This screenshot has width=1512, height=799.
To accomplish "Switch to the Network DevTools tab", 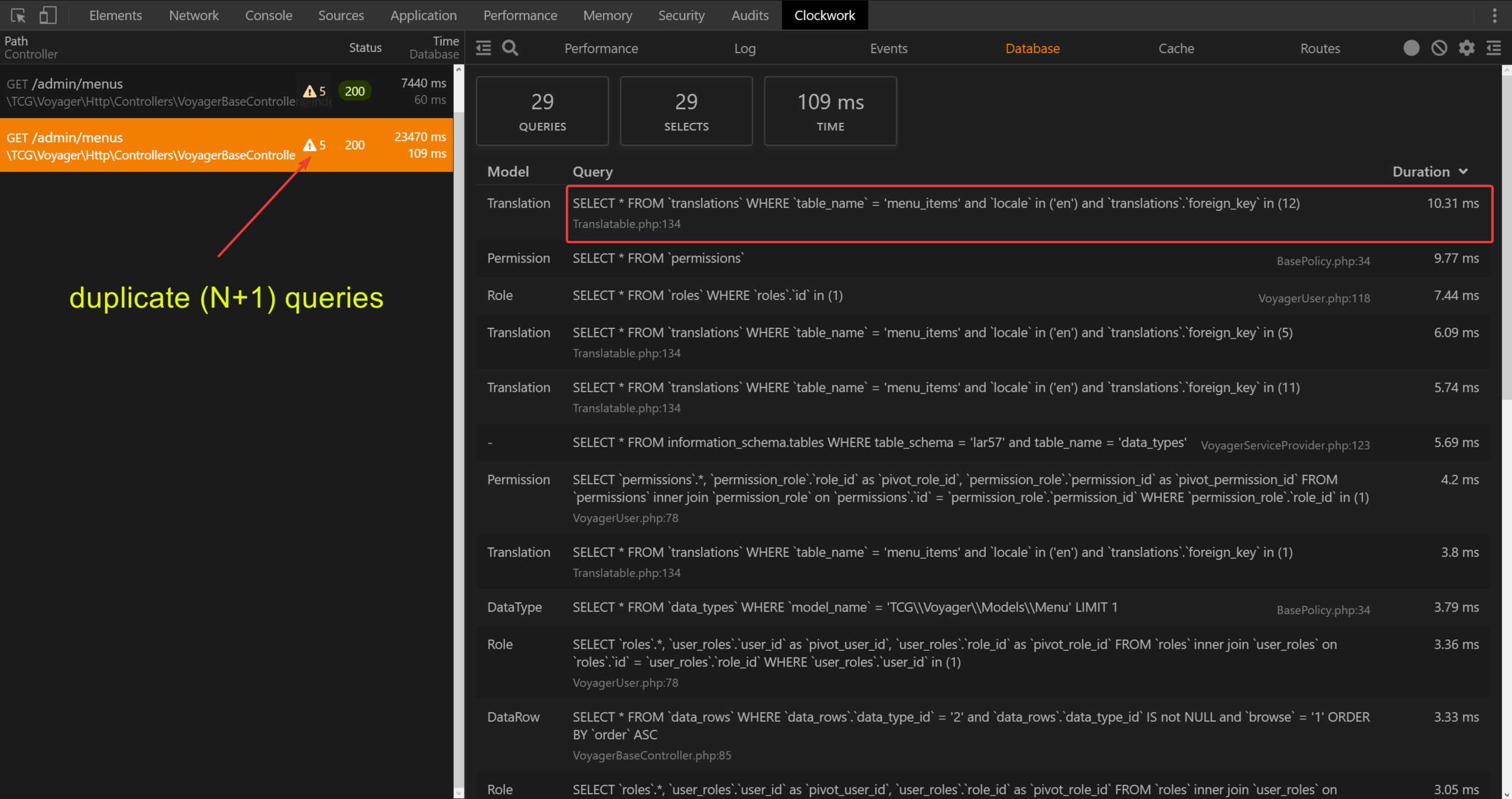I will [x=194, y=15].
